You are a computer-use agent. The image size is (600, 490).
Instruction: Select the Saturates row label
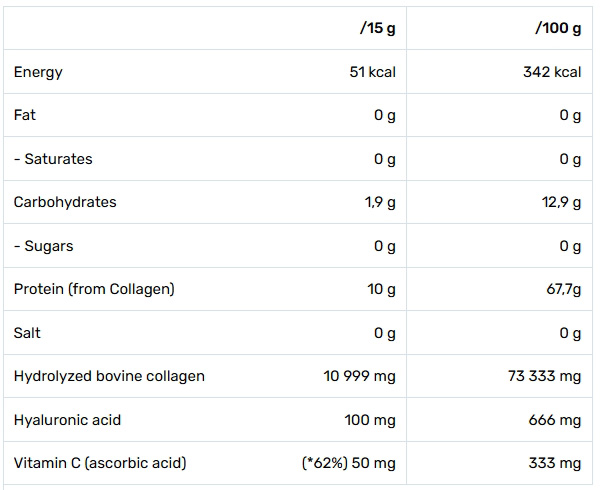click(x=53, y=159)
